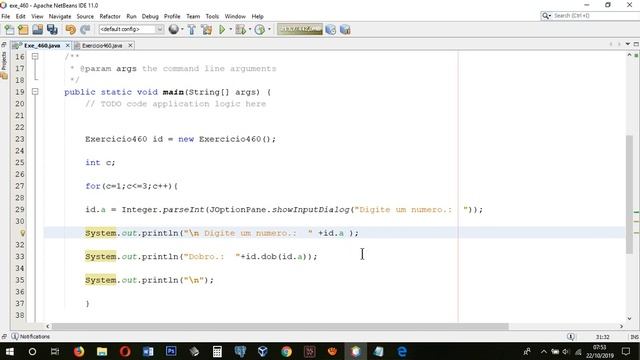
Task: Open the Refactor menu
Action: [x=110, y=16]
